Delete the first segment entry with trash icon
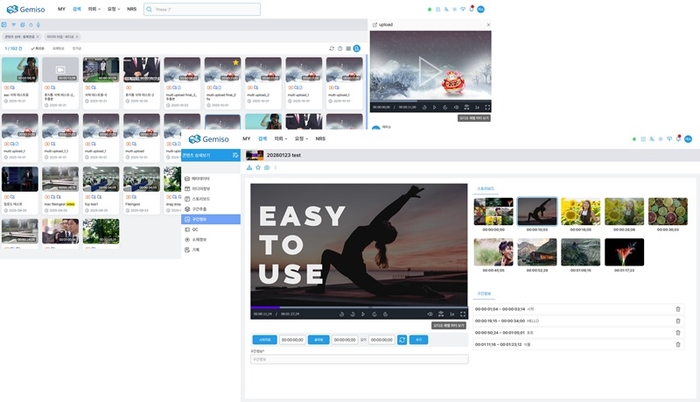700x402 pixels. click(x=678, y=309)
